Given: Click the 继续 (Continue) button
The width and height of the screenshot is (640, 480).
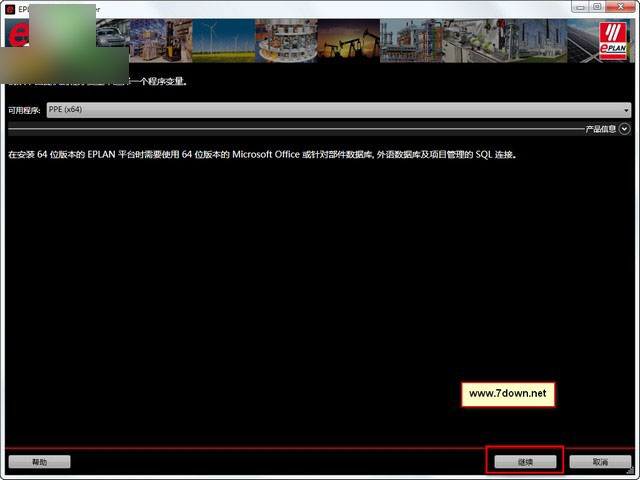Looking at the screenshot, I should coord(525,462).
